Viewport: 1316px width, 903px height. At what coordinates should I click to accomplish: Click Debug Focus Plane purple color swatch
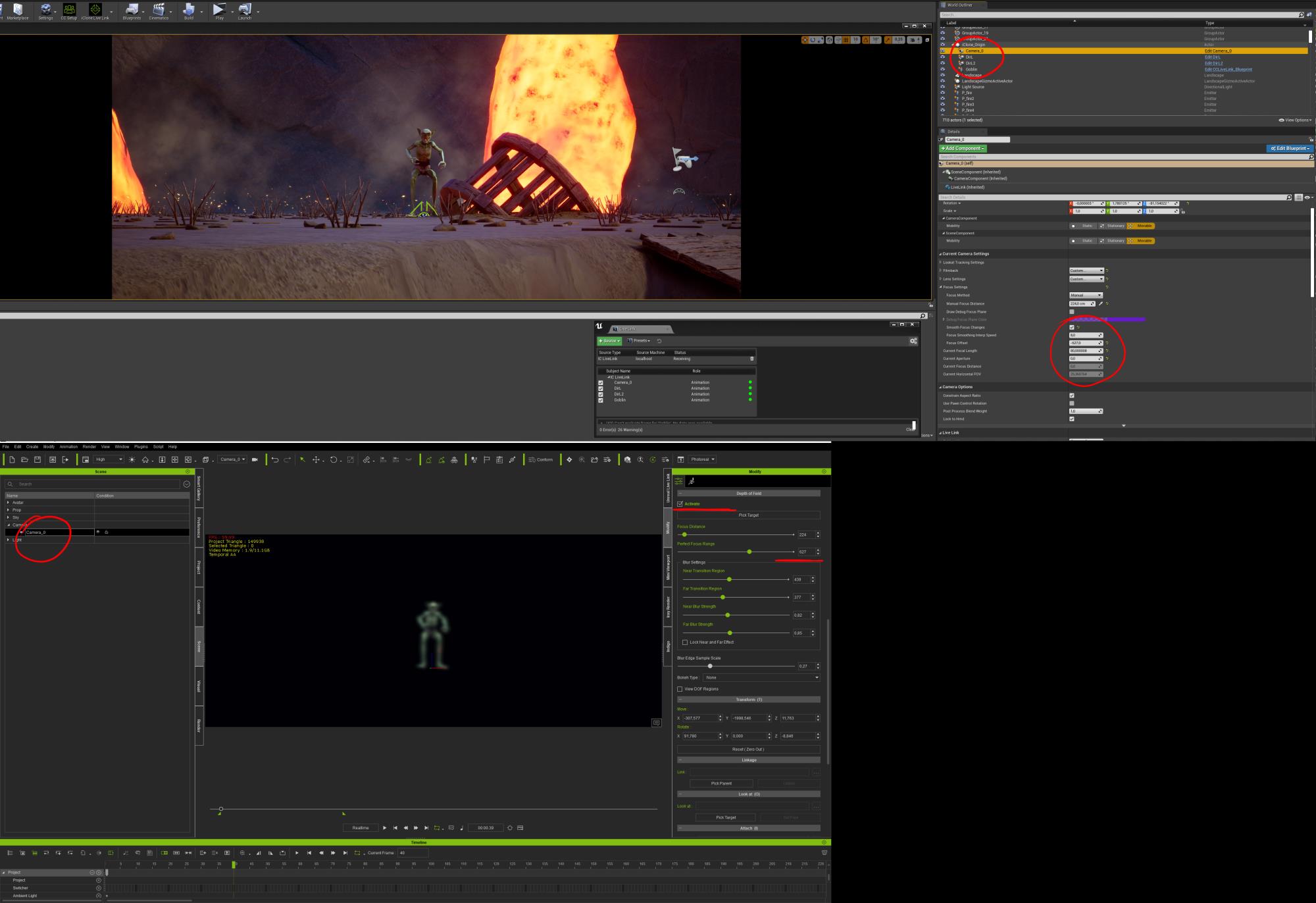(1107, 319)
